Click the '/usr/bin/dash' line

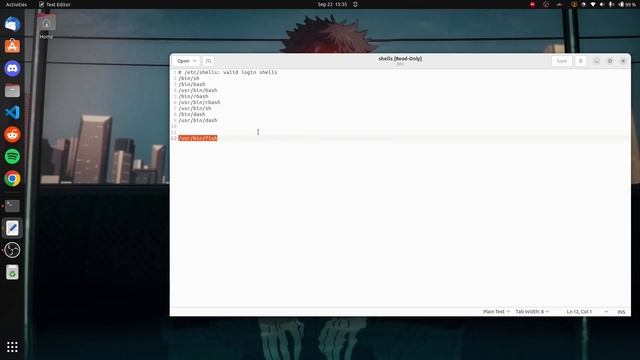(x=198, y=120)
